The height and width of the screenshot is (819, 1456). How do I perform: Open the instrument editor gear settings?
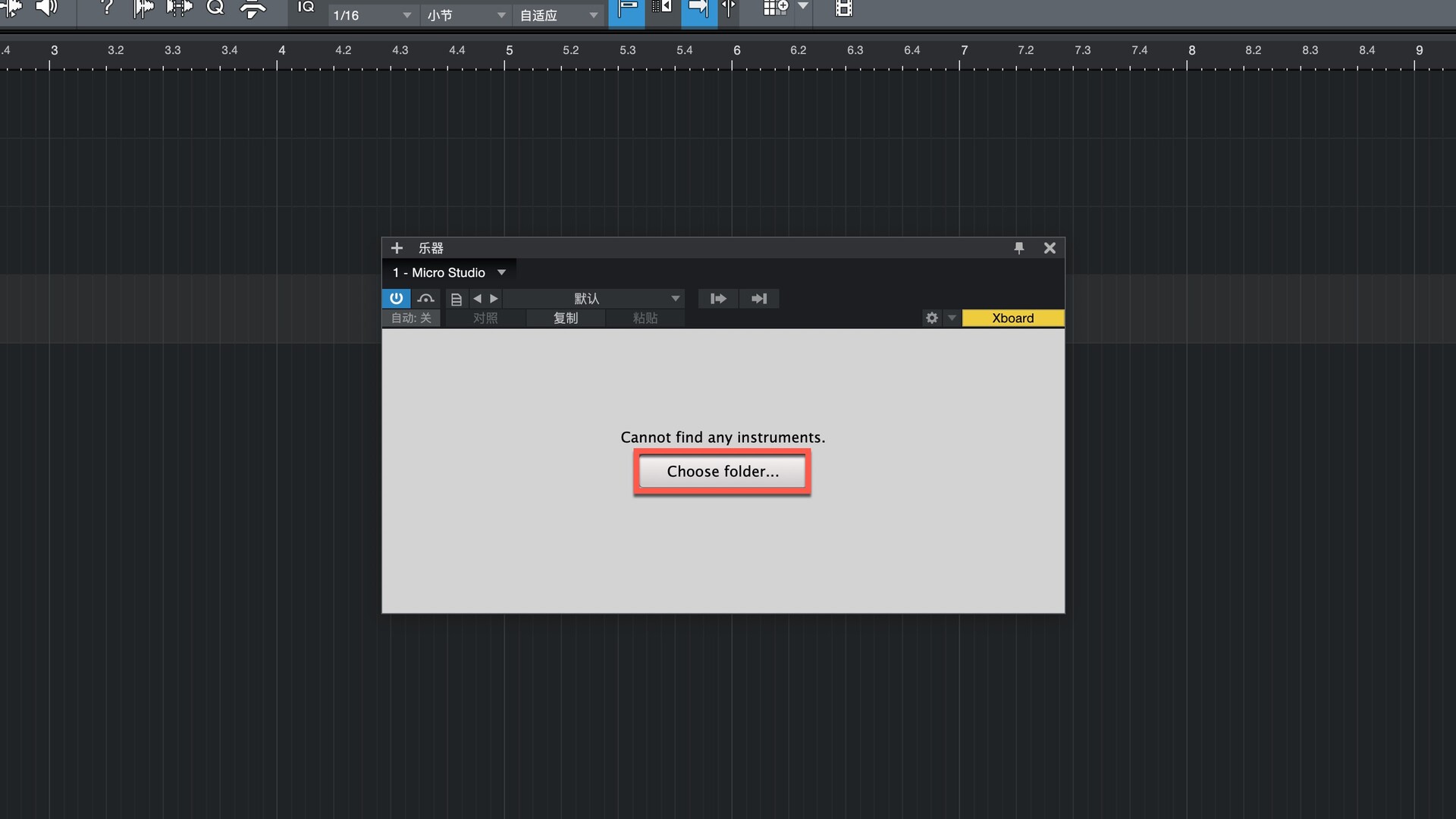932,318
